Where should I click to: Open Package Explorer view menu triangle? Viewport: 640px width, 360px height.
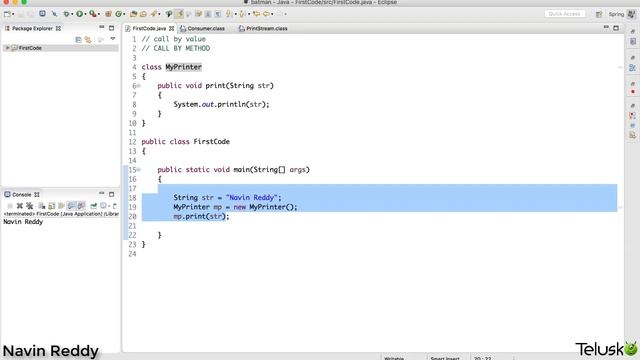(x=113, y=39)
